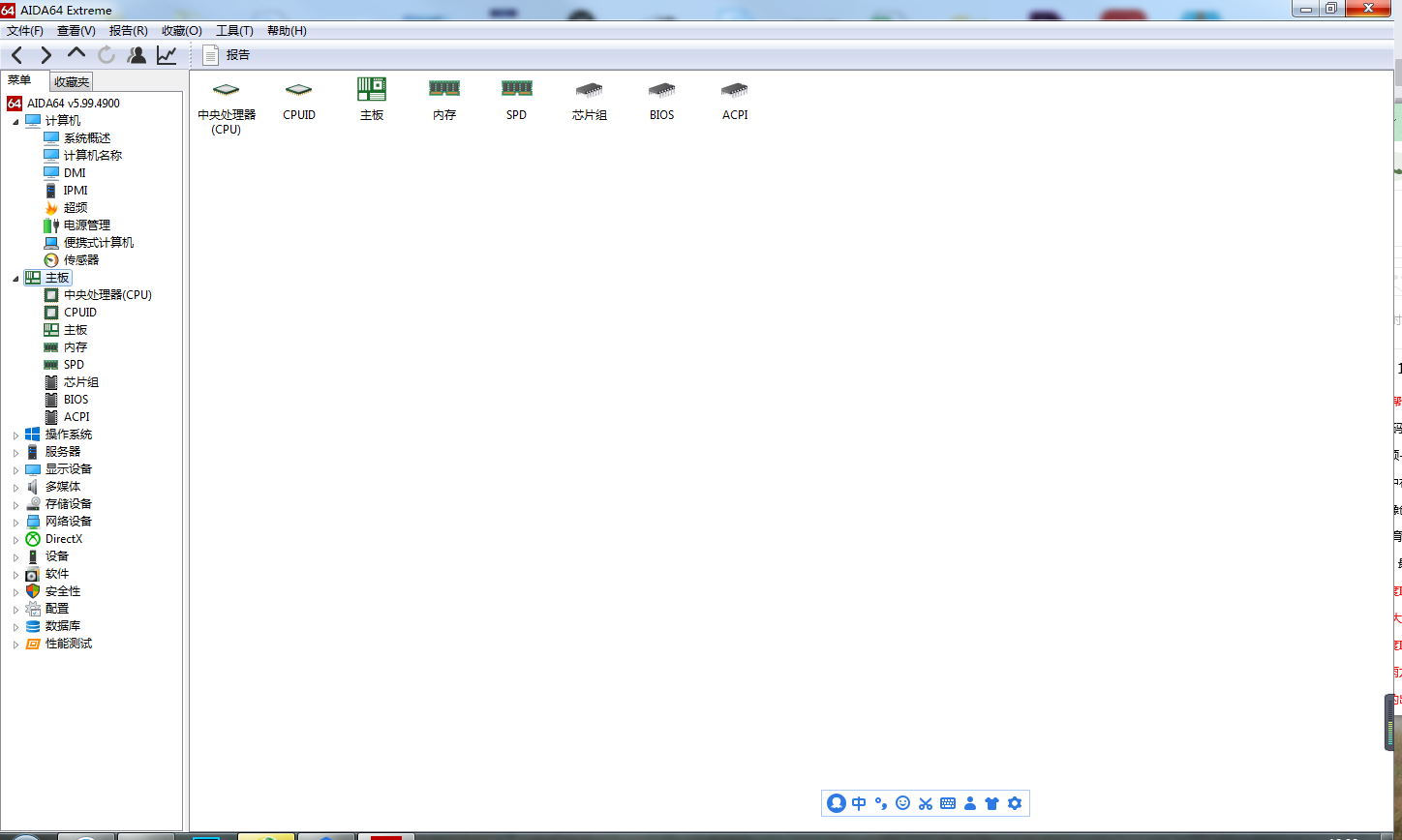Viewport: 1402px width, 840px height.
Task: Expand the 性能测试 tree node
Action: coord(15,644)
